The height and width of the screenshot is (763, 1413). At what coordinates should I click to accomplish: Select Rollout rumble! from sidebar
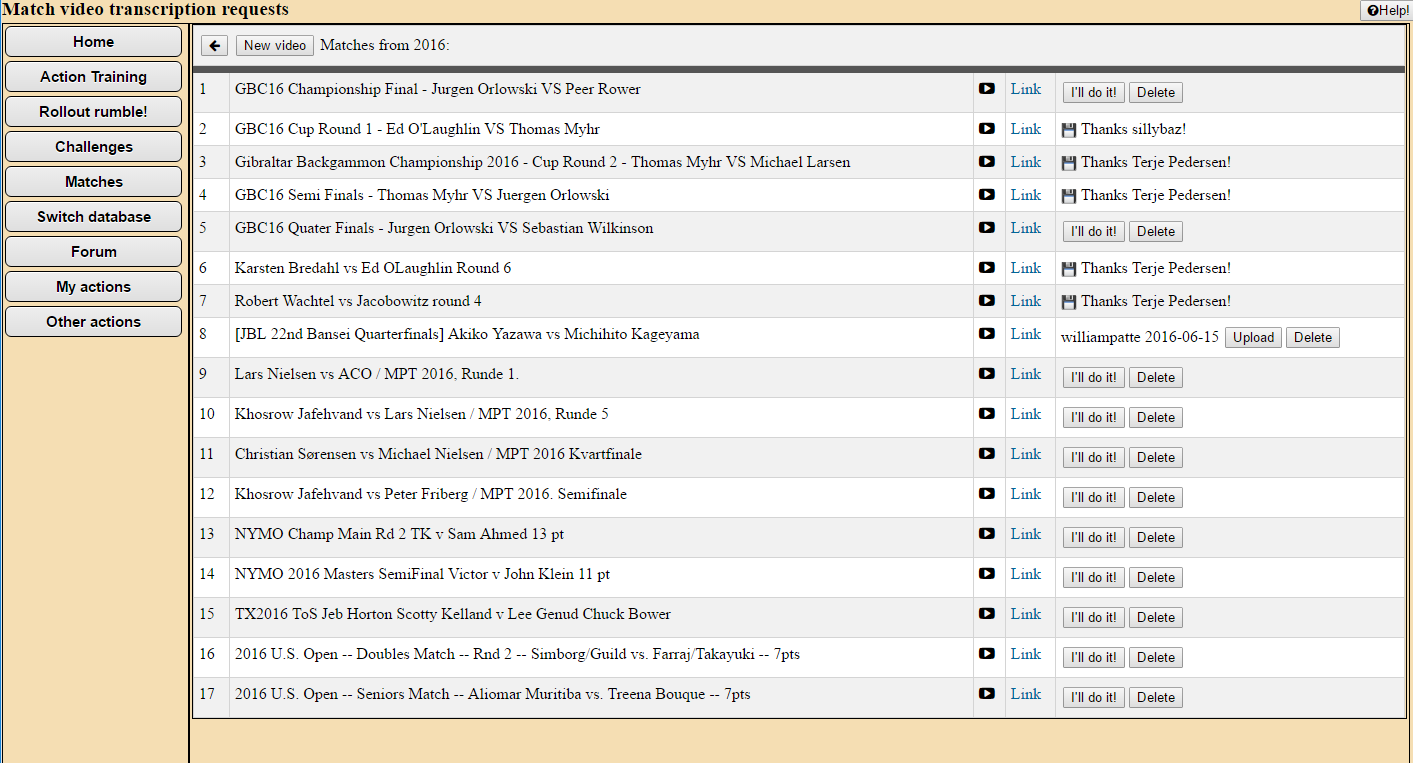coord(93,112)
